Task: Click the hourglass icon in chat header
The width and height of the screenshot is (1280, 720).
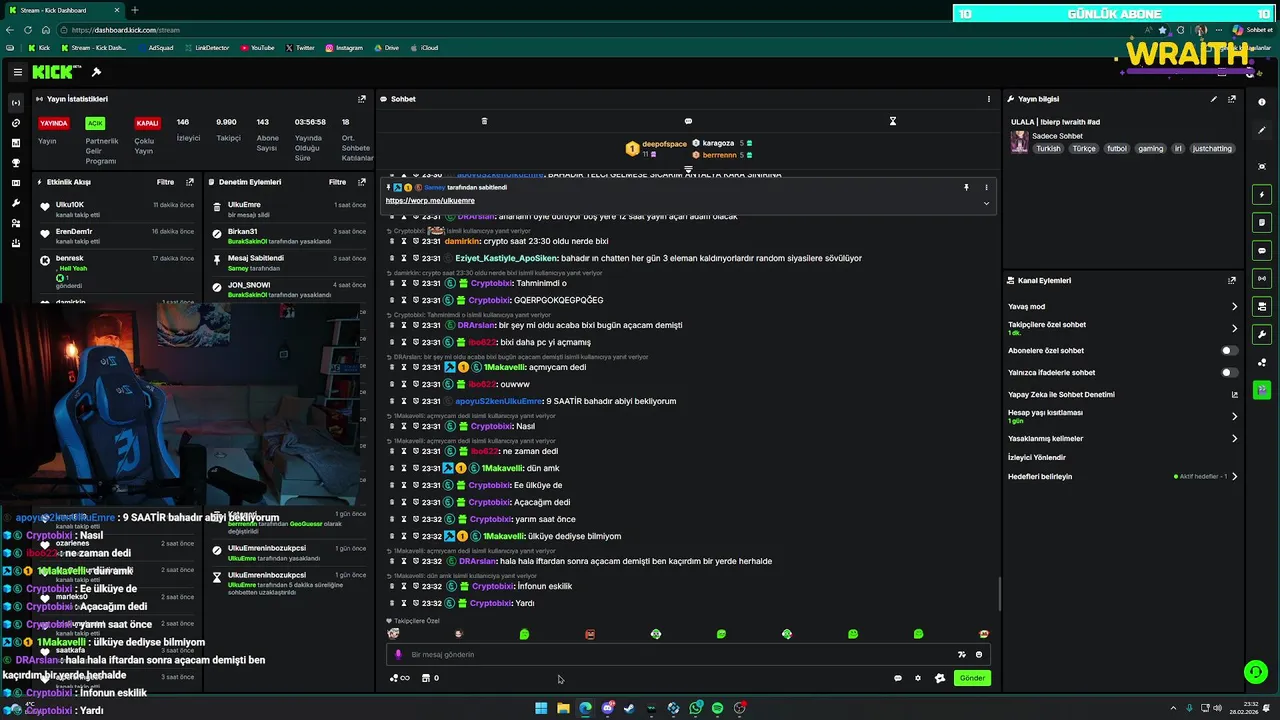Action: 893,121
